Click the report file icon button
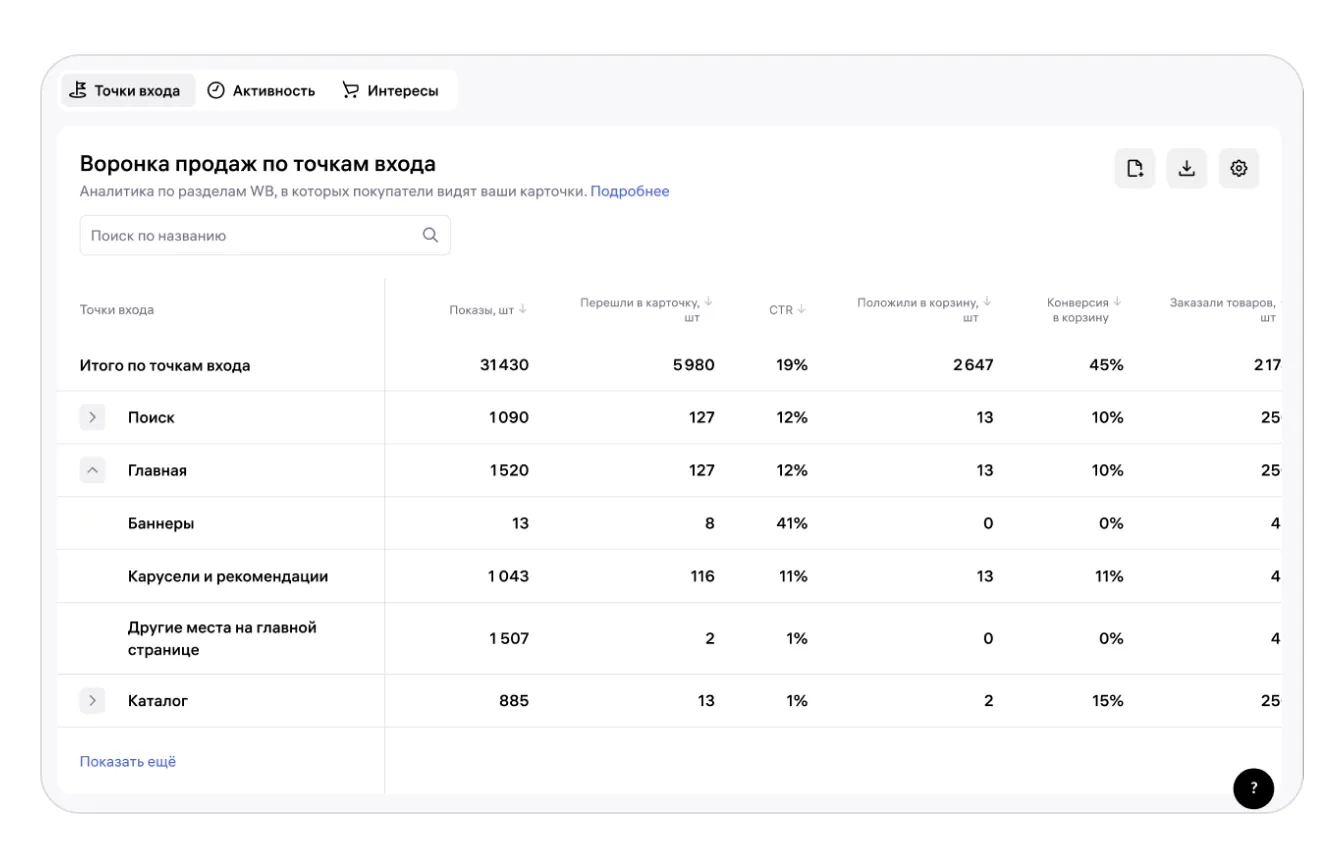Screen dimensions: 1344x868 coord(1135,168)
